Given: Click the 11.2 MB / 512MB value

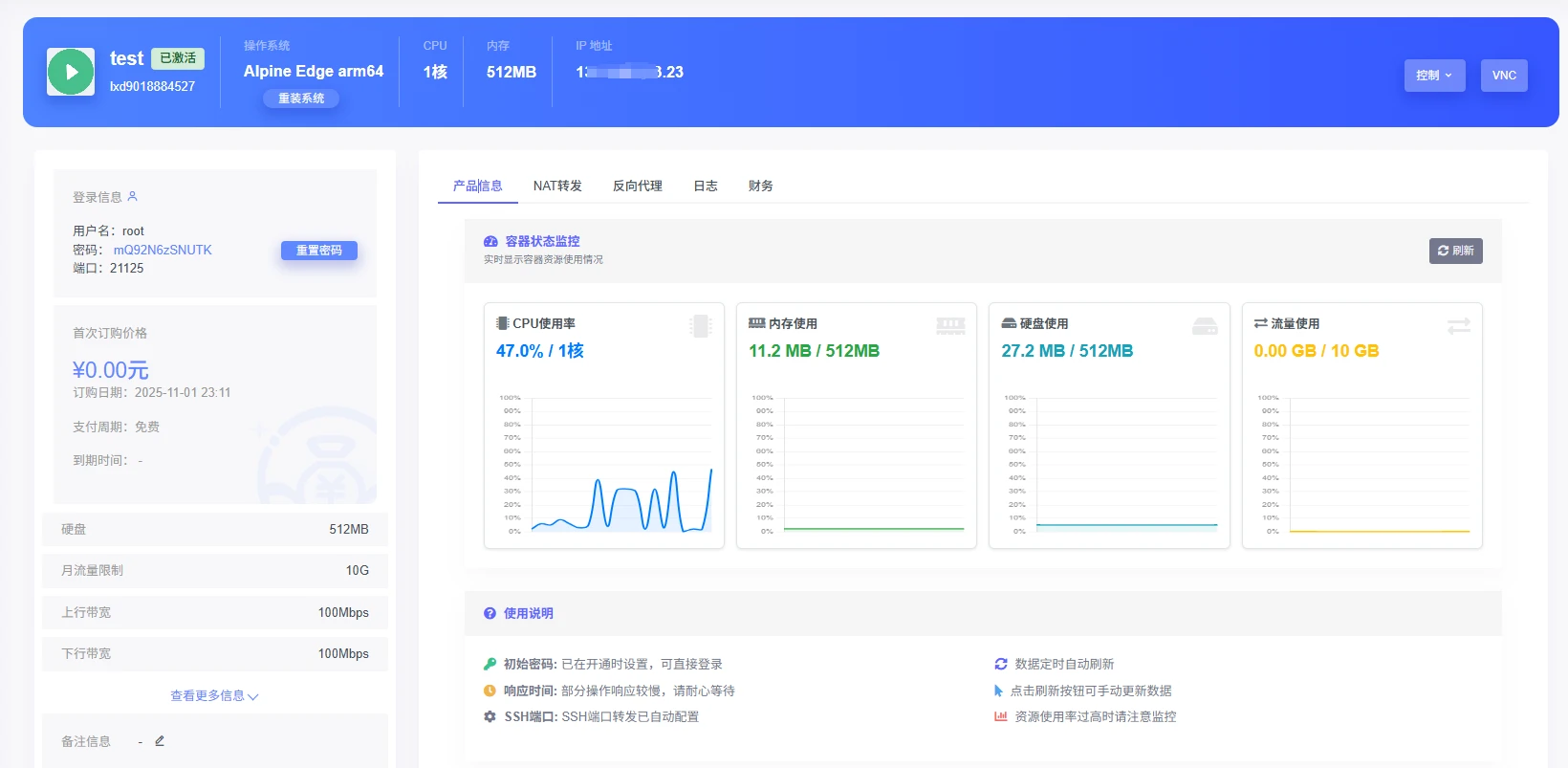Looking at the screenshot, I should (x=814, y=351).
